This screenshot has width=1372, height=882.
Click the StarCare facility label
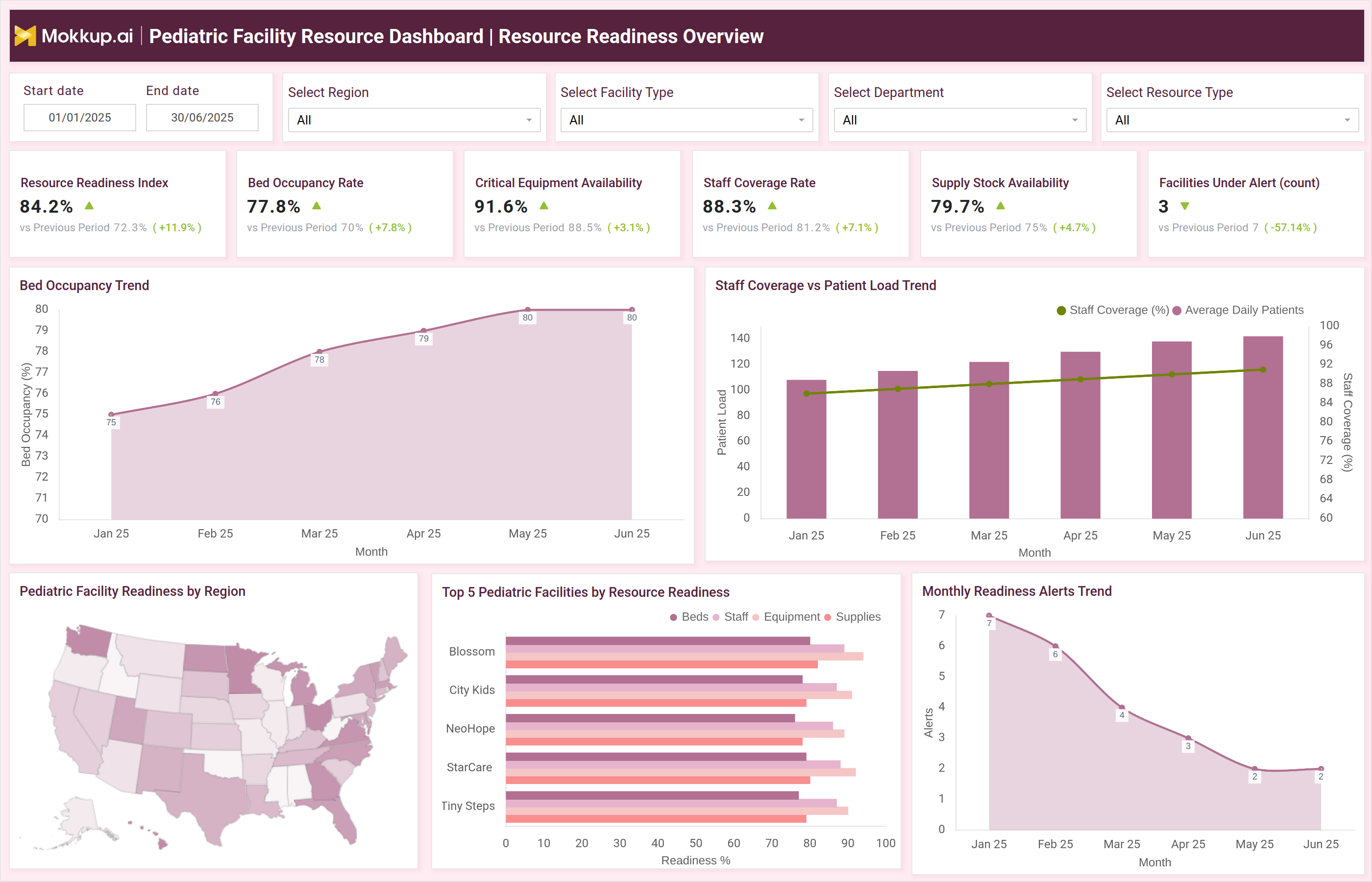(x=469, y=767)
